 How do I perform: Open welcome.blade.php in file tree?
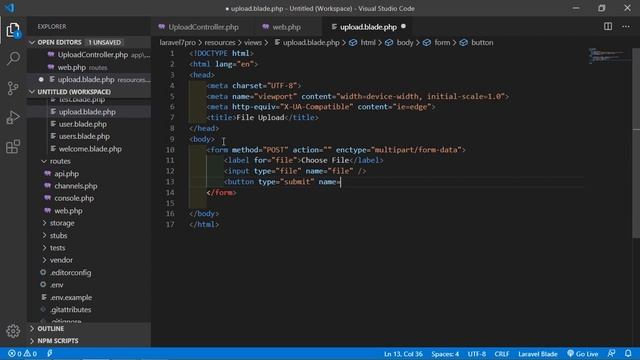pyautogui.click(x=89, y=149)
